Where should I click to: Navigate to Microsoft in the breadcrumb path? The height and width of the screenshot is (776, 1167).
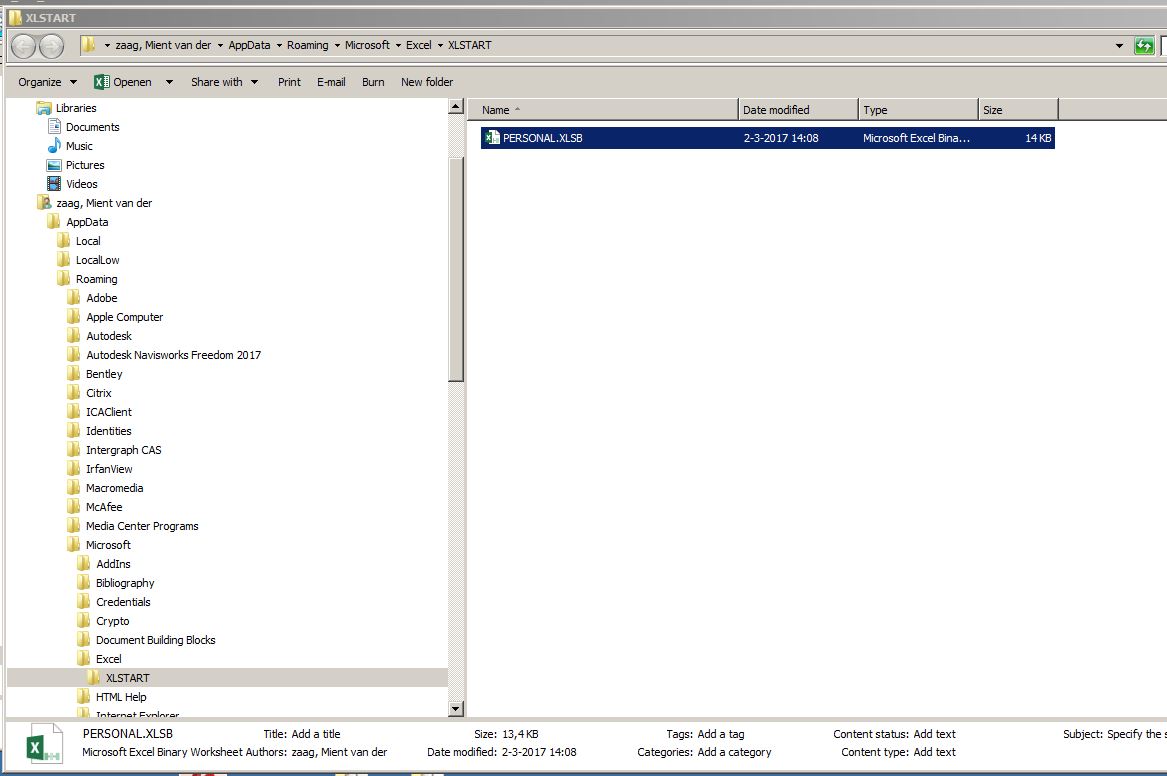pos(367,45)
